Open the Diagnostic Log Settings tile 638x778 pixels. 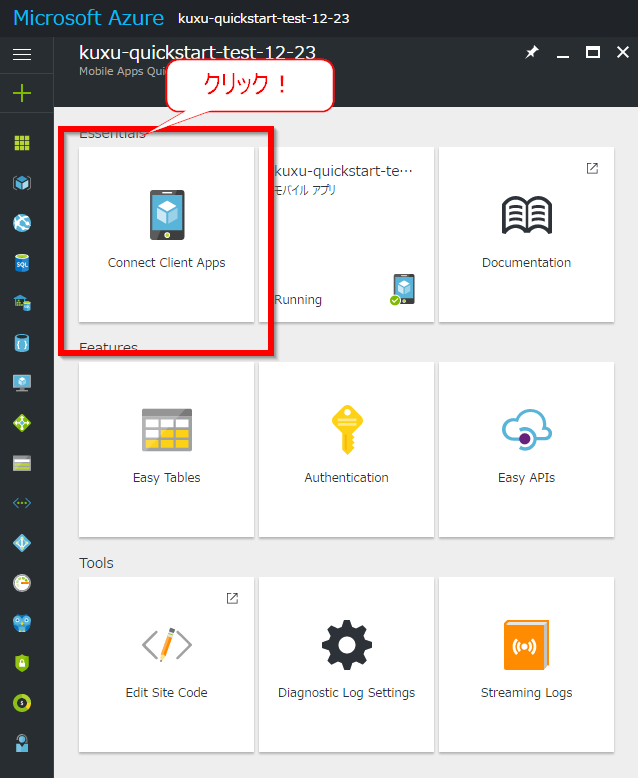[x=346, y=664]
